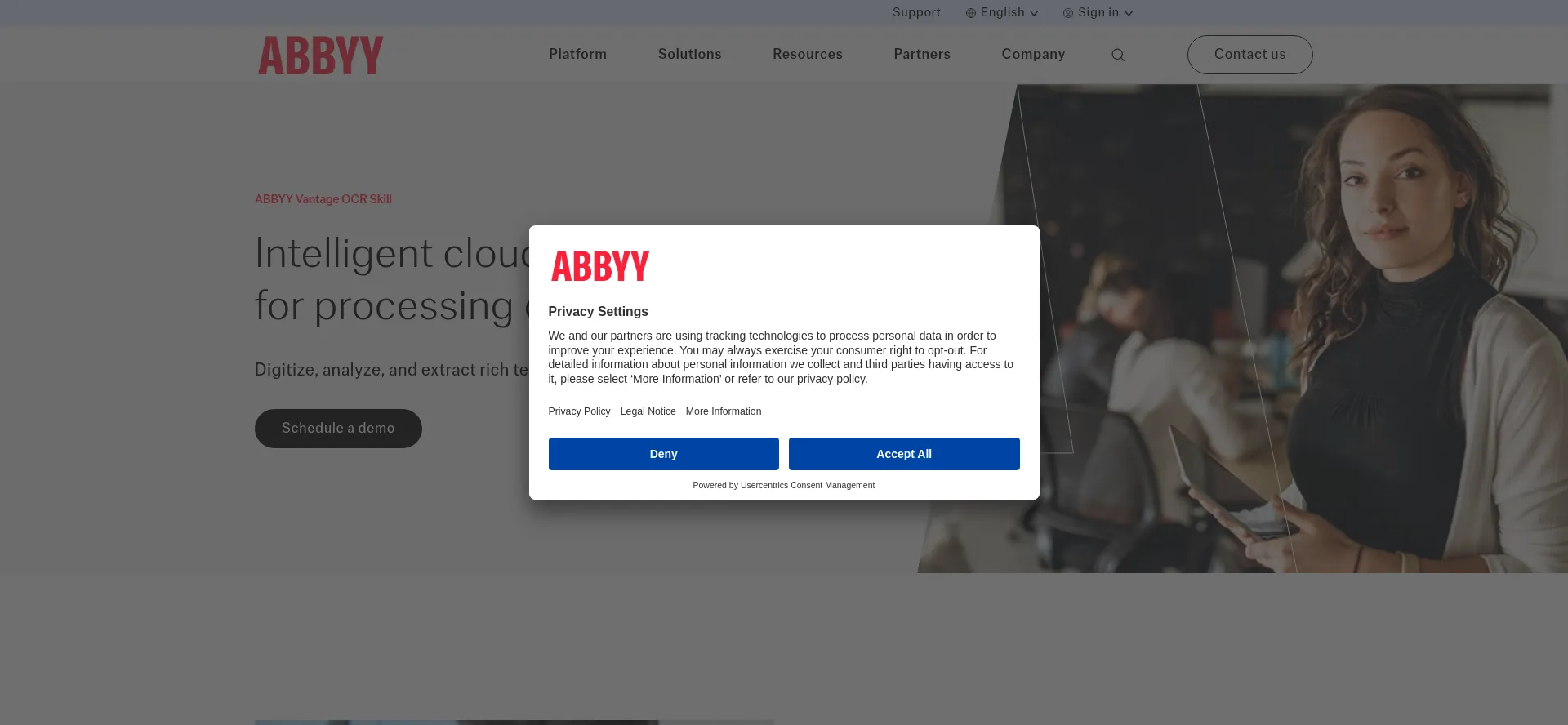Click the ABBYY logo in the header
Screen dimensions: 1568x725
click(320, 55)
